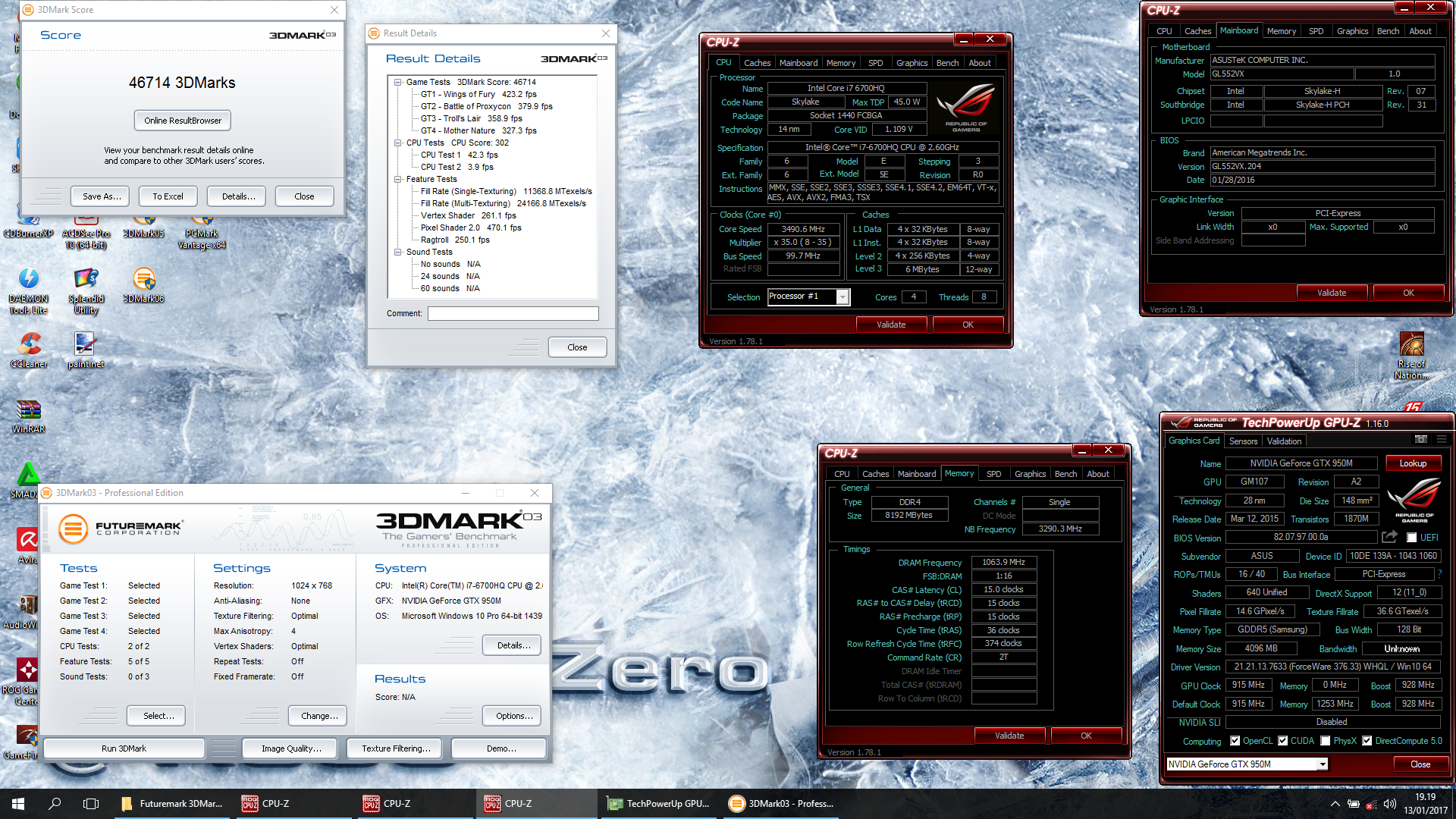
Task: Close the Result Details dialog via Close button
Action: pyautogui.click(x=577, y=347)
